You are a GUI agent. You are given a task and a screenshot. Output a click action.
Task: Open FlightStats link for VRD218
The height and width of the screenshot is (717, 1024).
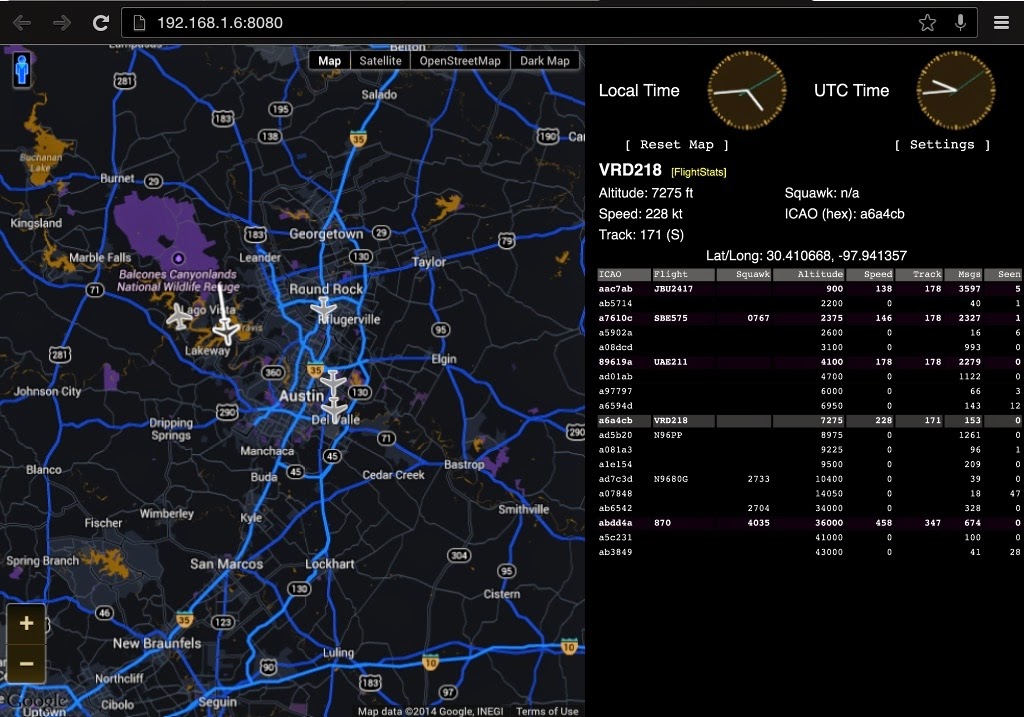[x=699, y=172]
